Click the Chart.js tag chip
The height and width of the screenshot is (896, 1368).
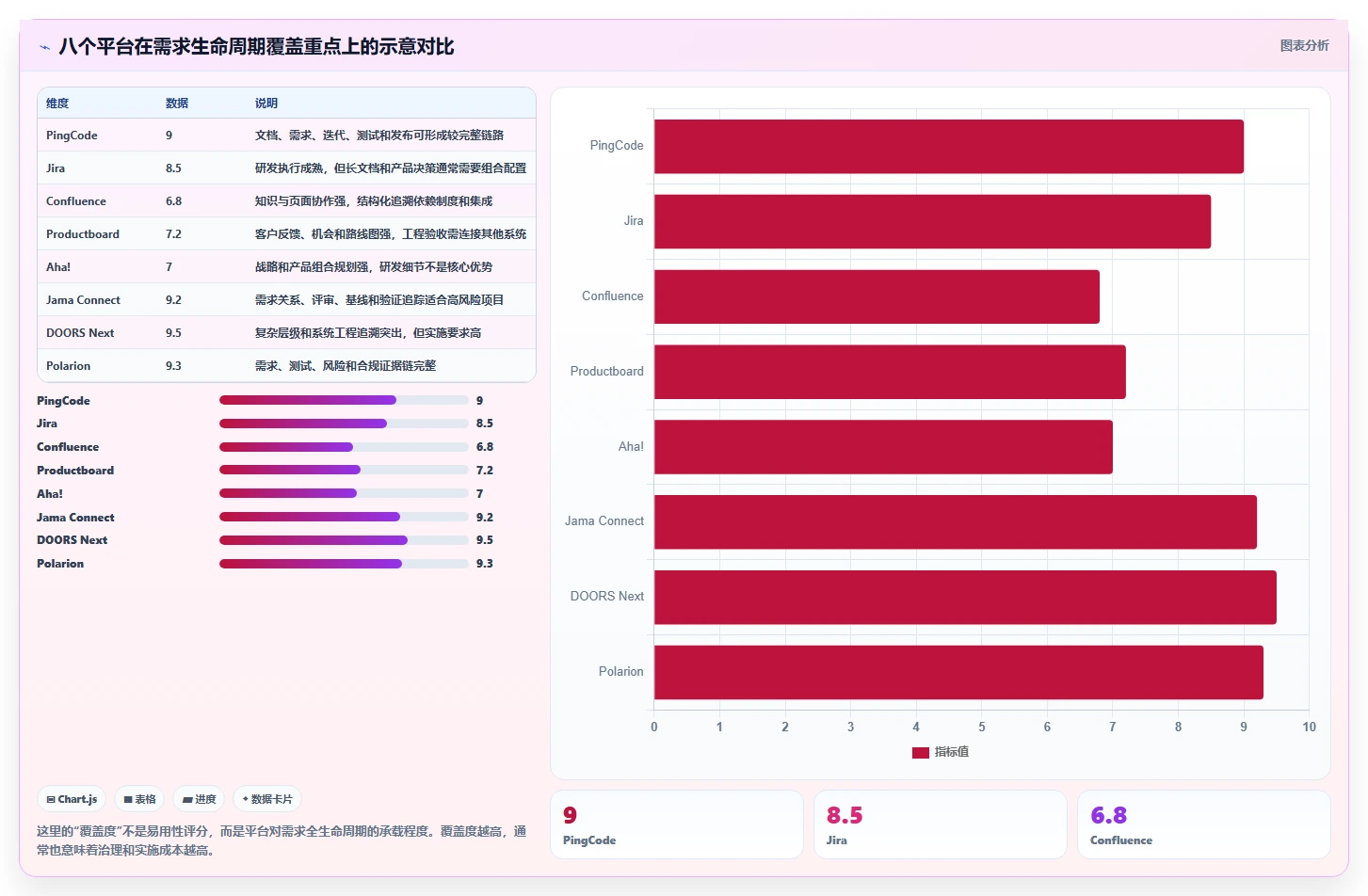72,799
